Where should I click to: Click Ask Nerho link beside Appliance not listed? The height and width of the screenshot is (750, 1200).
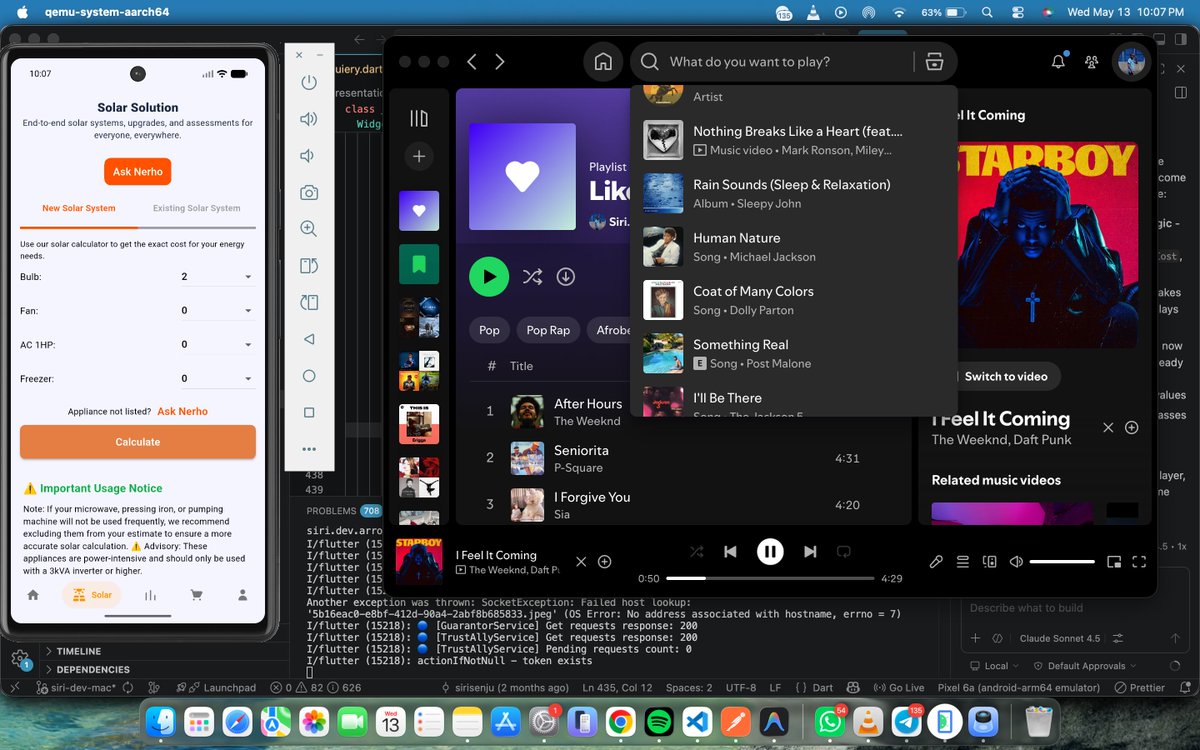(x=182, y=411)
